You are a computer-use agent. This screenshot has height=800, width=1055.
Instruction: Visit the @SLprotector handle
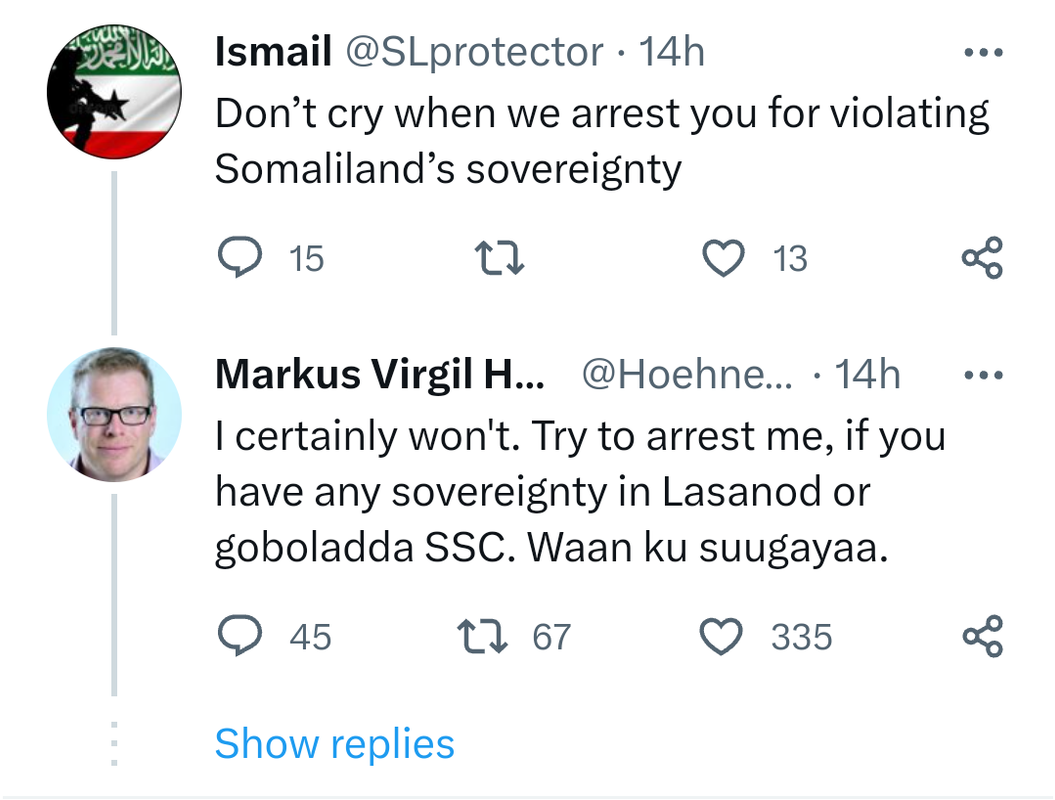pos(474,52)
